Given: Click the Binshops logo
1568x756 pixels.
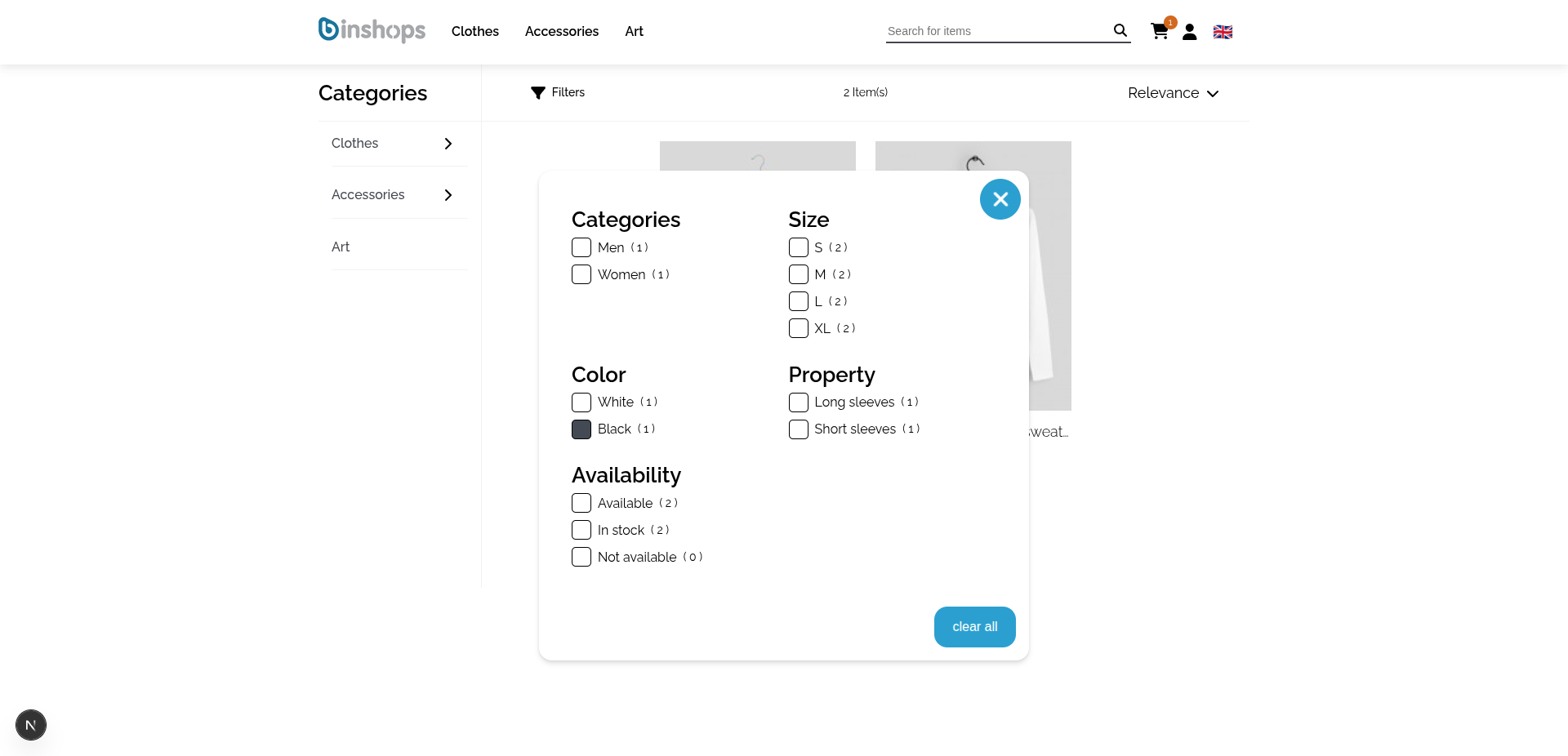Looking at the screenshot, I should click(372, 30).
